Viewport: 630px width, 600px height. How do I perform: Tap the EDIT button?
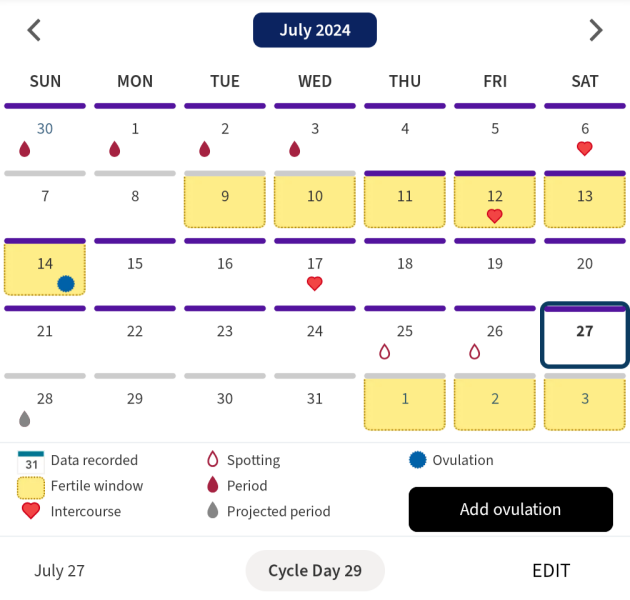(551, 571)
